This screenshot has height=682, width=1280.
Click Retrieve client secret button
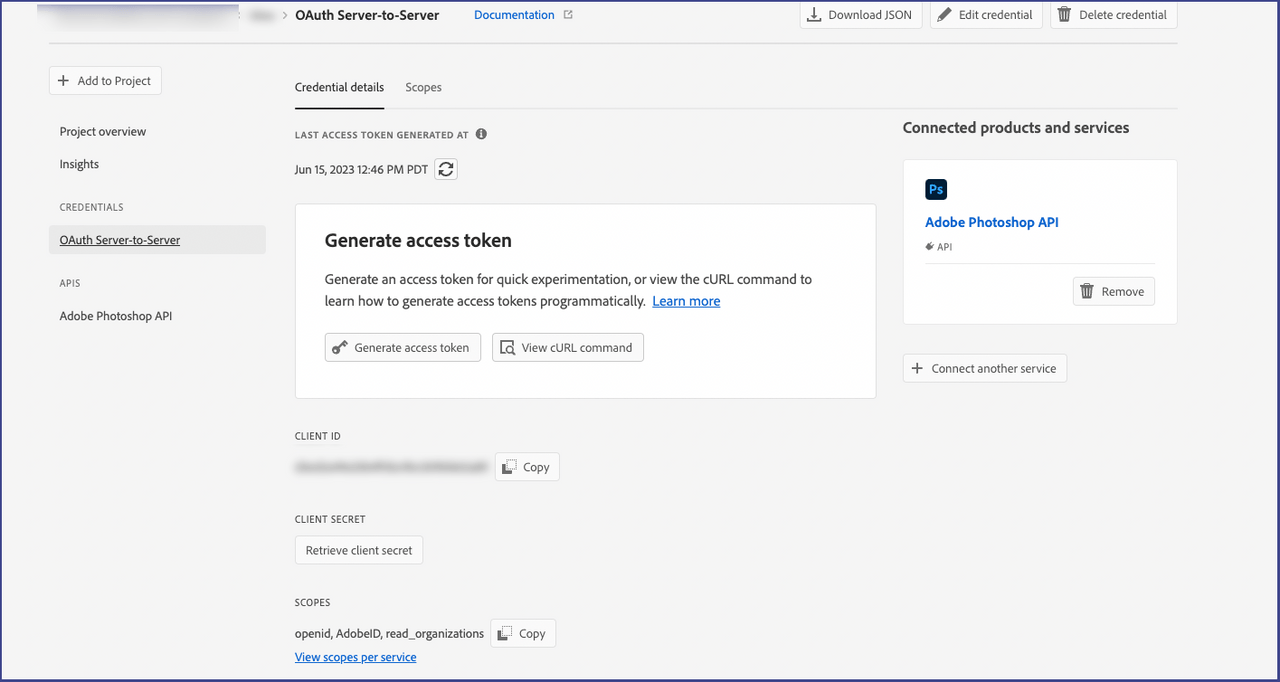359,550
